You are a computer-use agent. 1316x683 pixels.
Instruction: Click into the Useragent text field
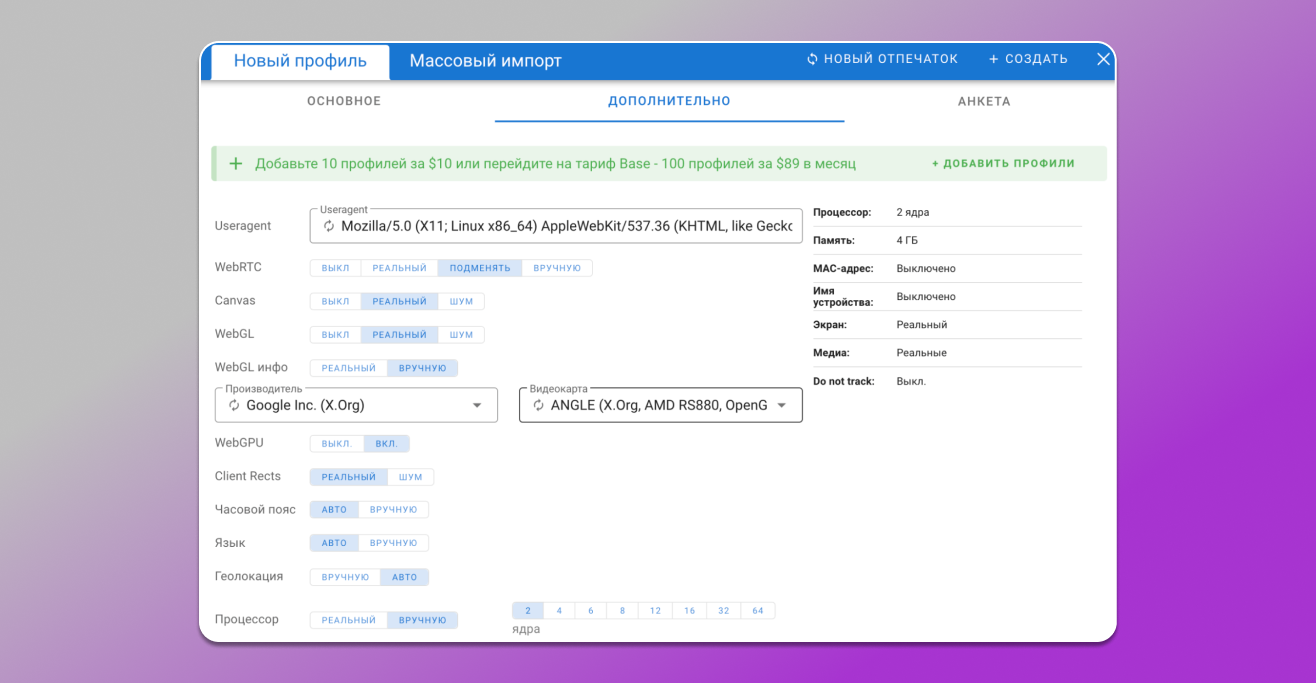566,226
